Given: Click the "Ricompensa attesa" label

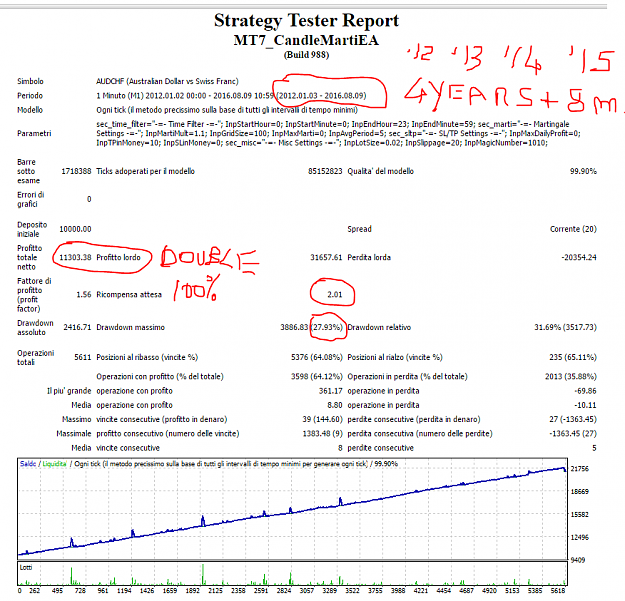Looking at the screenshot, I should coord(129,295).
